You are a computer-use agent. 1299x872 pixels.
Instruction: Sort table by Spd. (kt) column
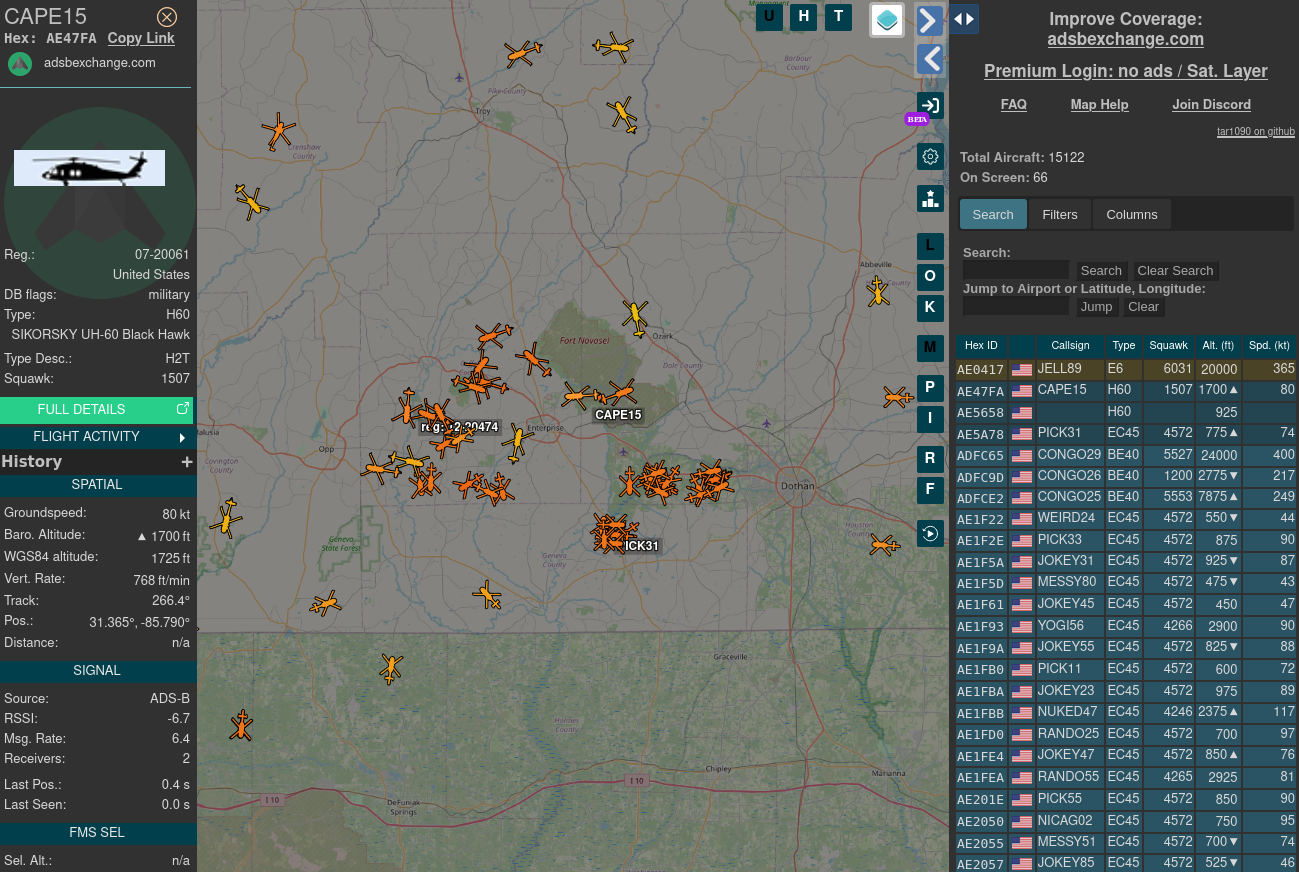[1269, 345]
